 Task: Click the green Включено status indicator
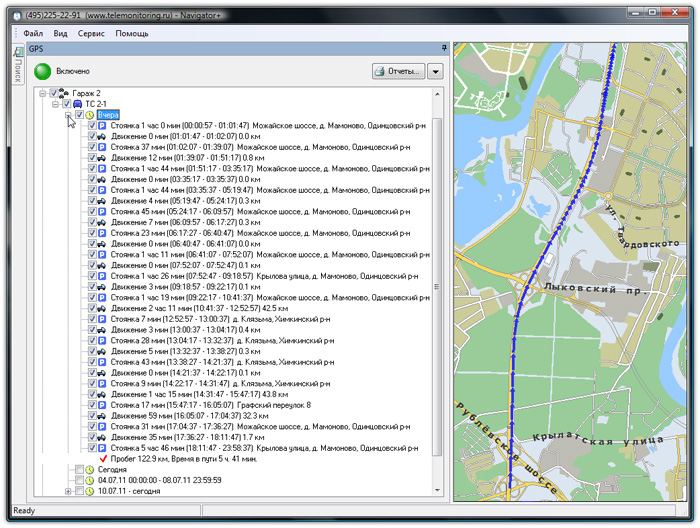(43, 71)
